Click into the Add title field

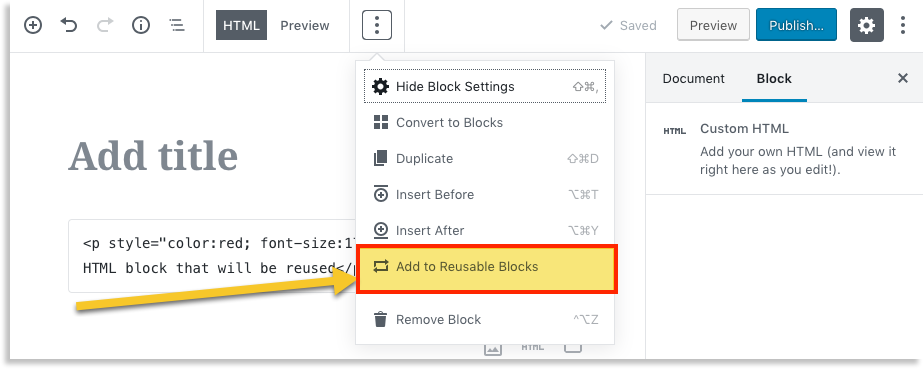pyautogui.click(x=154, y=155)
